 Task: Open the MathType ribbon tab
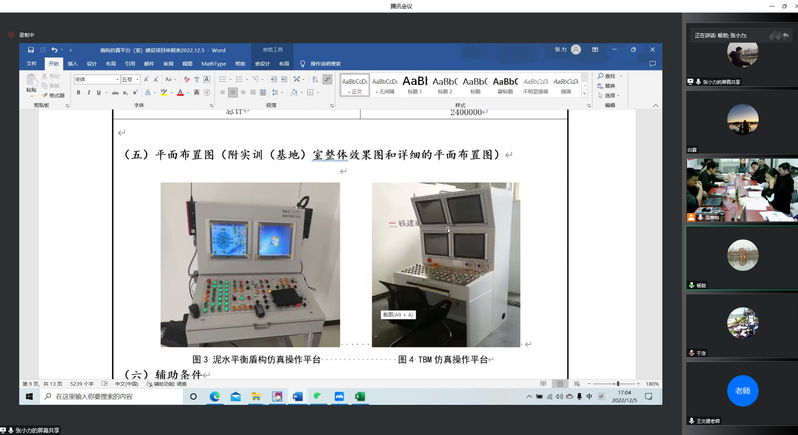[213, 63]
